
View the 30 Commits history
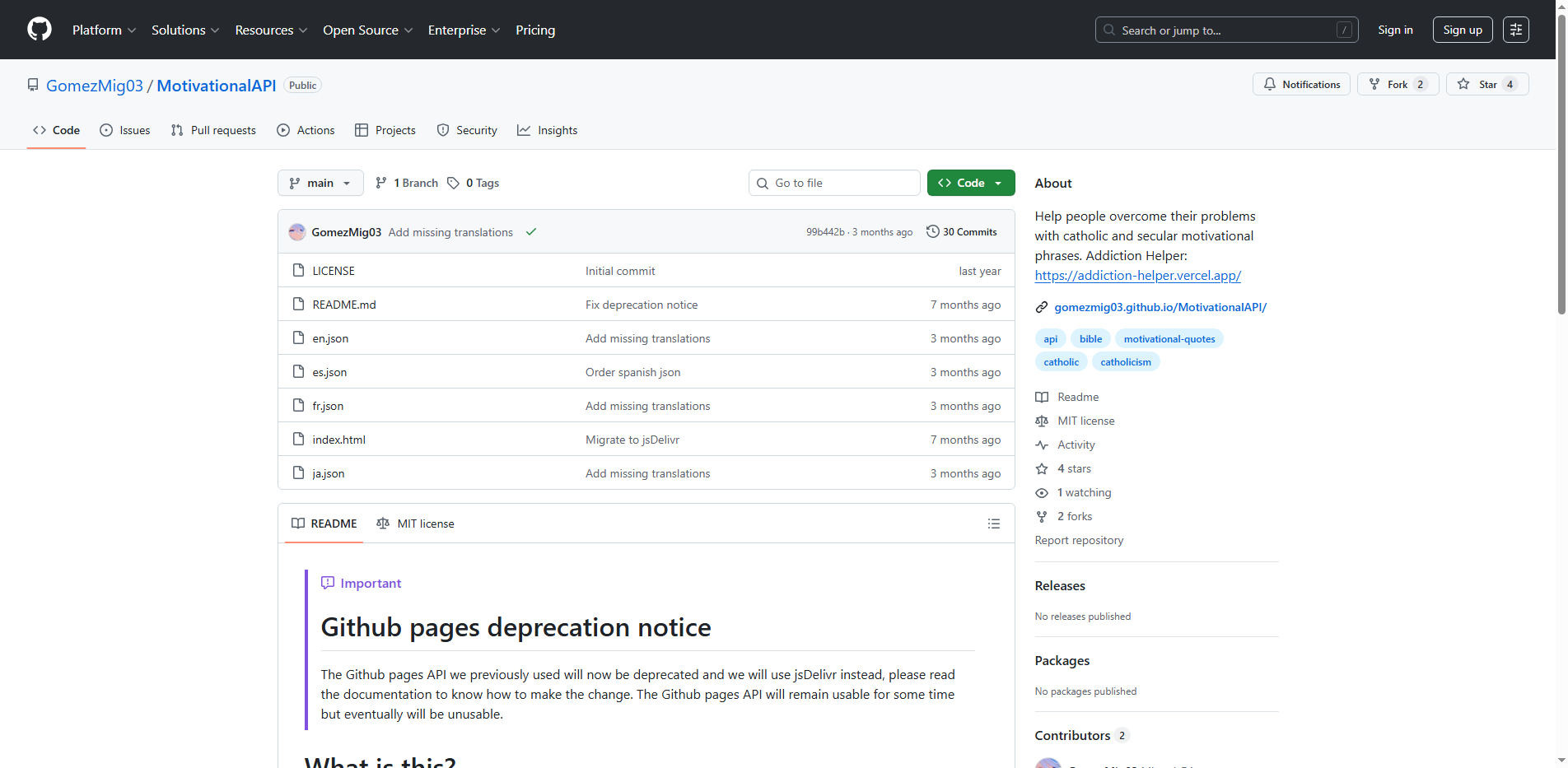click(x=962, y=232)
